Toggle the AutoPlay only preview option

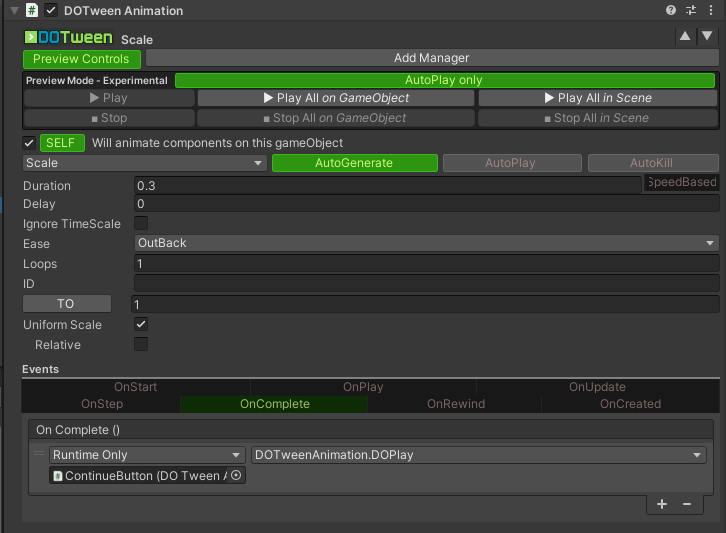tap(444, 80)
